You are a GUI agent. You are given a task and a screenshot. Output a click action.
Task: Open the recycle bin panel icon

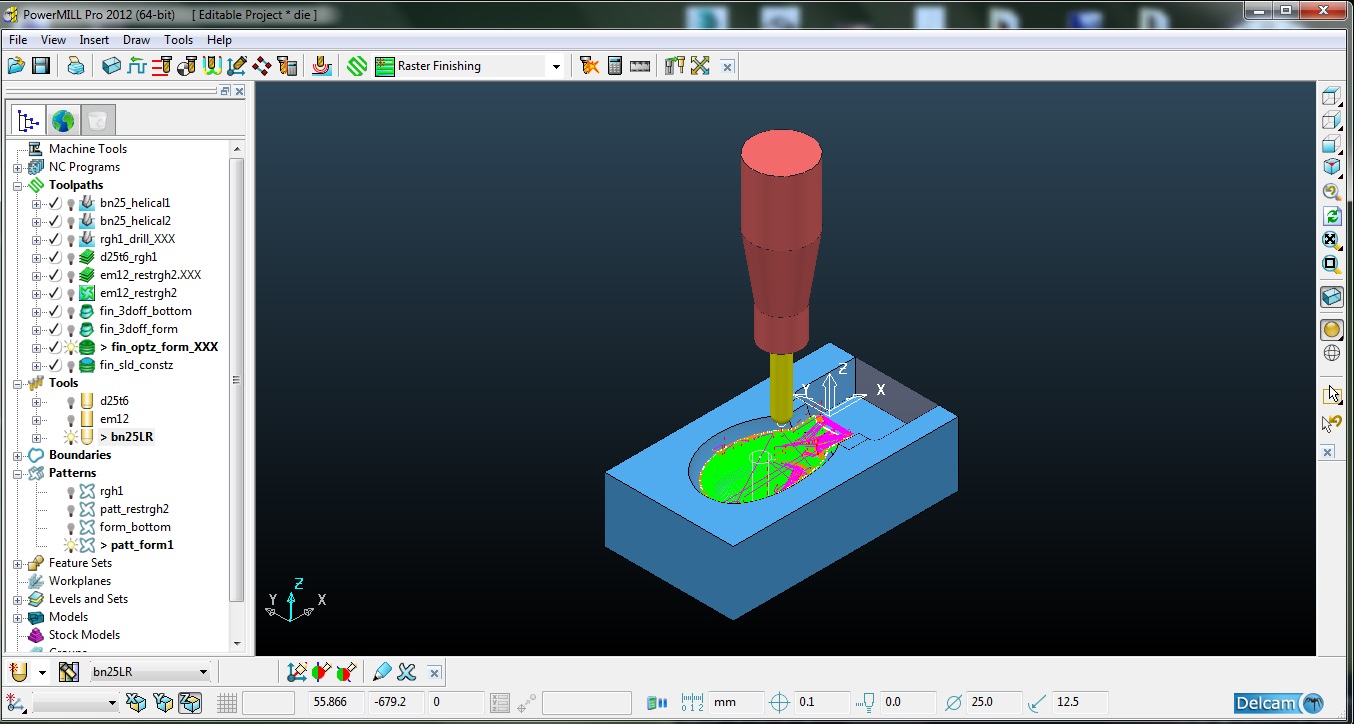[x=98, y=121]
